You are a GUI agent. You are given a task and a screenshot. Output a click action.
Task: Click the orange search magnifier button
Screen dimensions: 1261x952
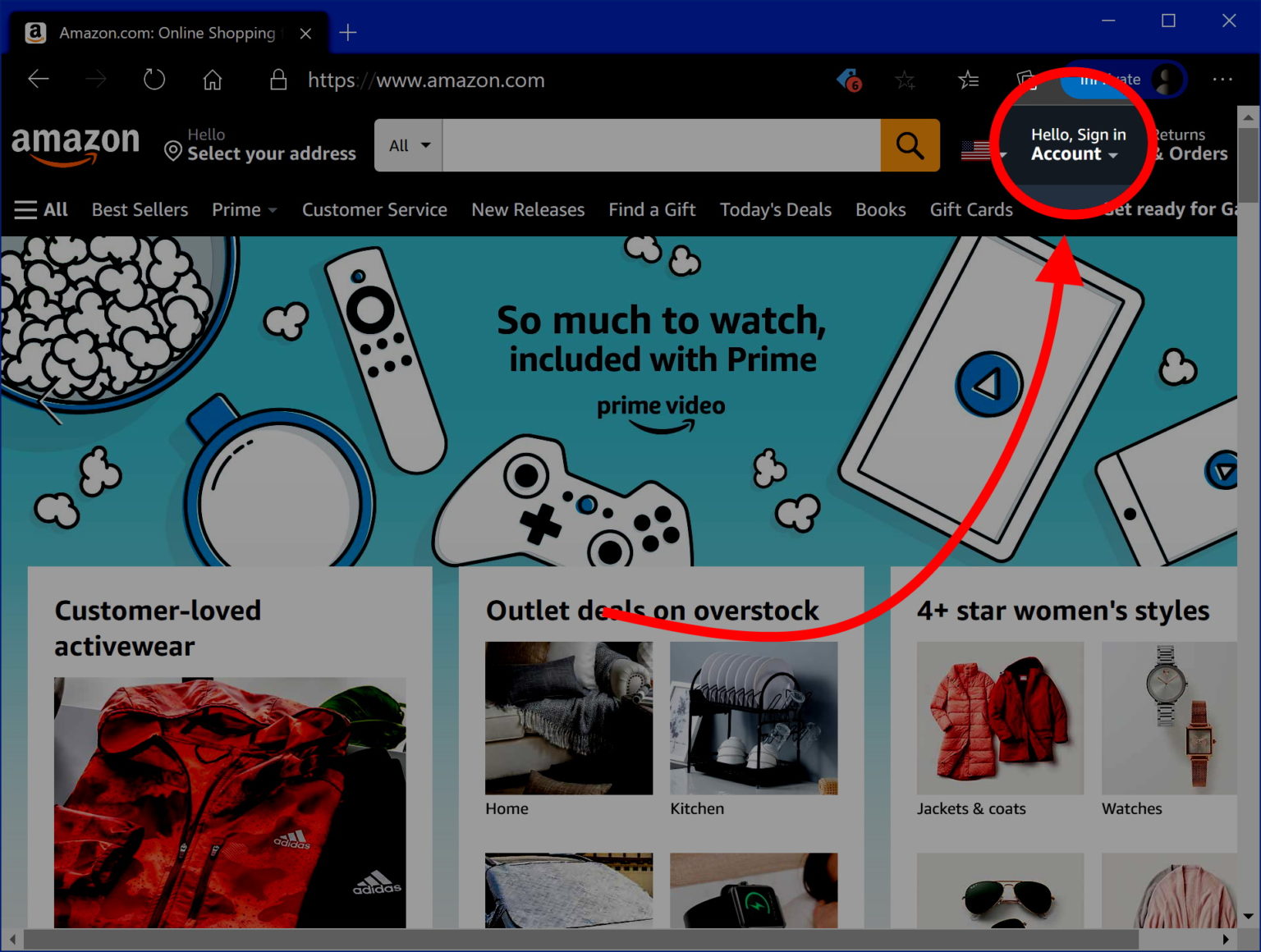click(x=910, y=145)
